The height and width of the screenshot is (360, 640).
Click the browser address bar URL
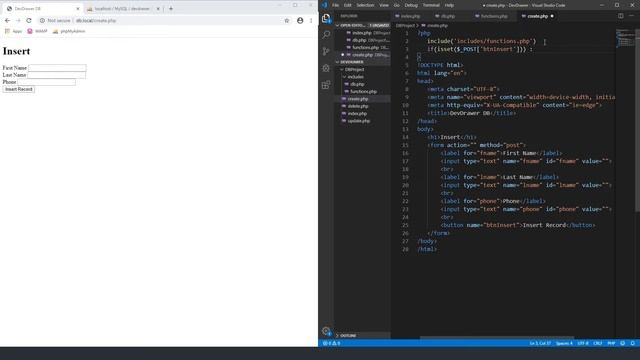tap(96, 20)
